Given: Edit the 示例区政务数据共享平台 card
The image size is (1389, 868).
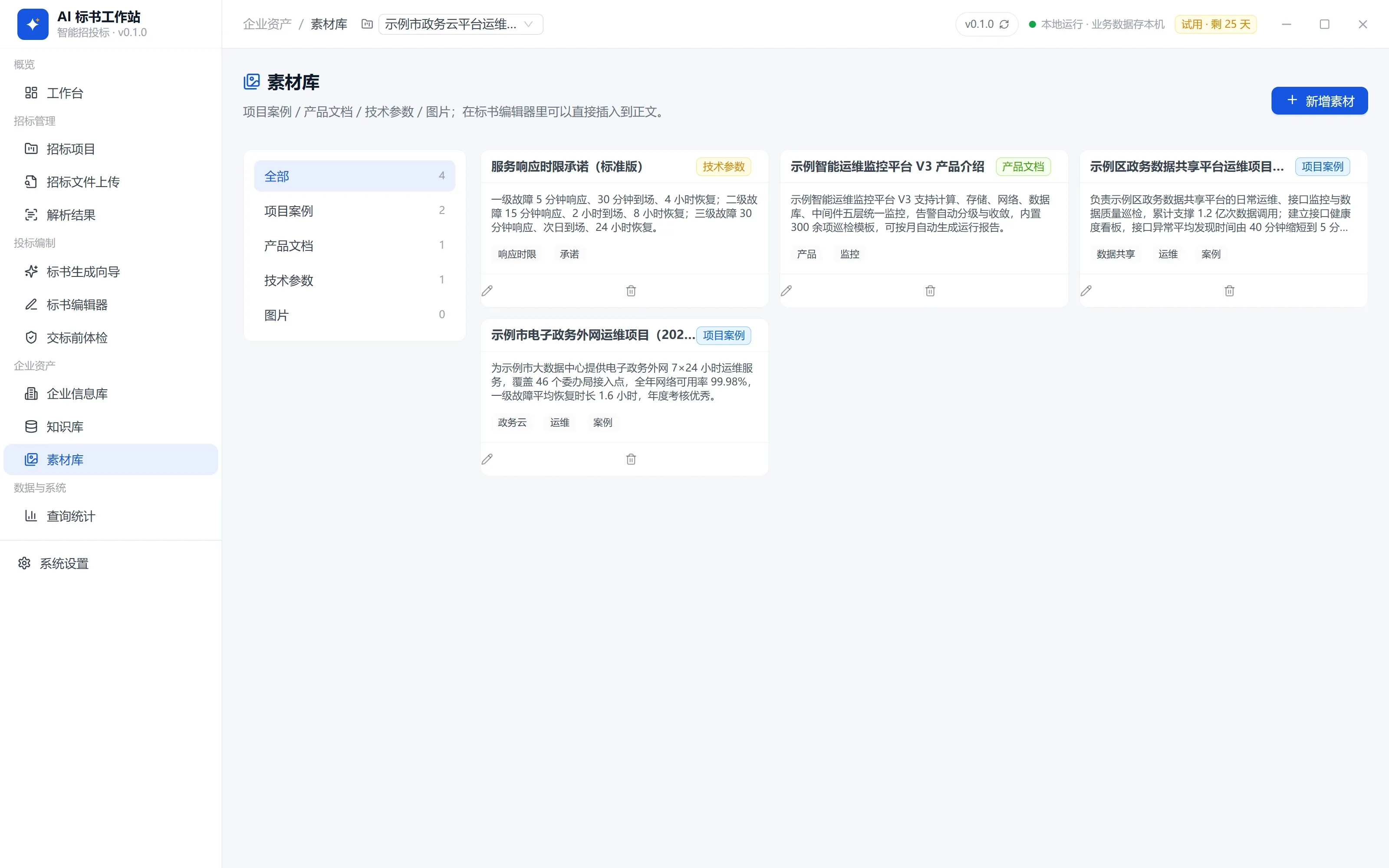Looking at the screenshot, I should pyautogui.click(x=1086, y=290).
